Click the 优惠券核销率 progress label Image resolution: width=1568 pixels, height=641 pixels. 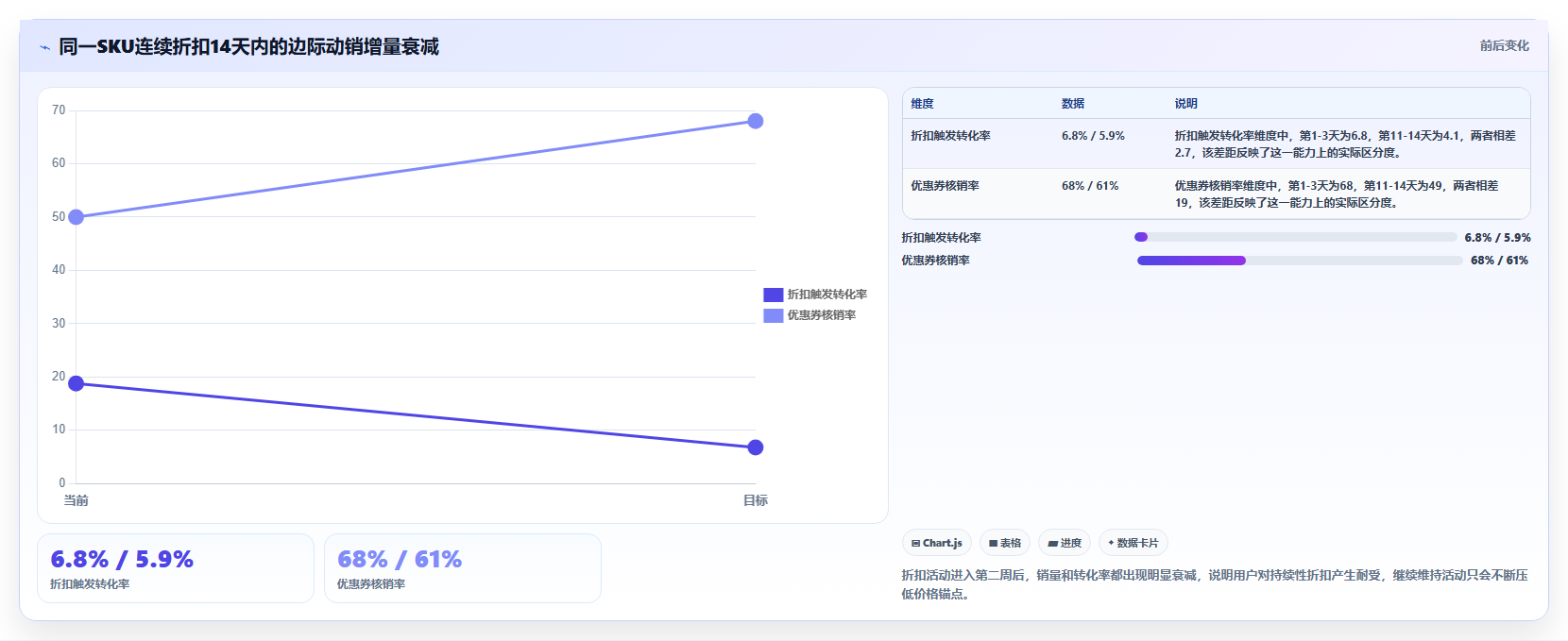[935, 261]
